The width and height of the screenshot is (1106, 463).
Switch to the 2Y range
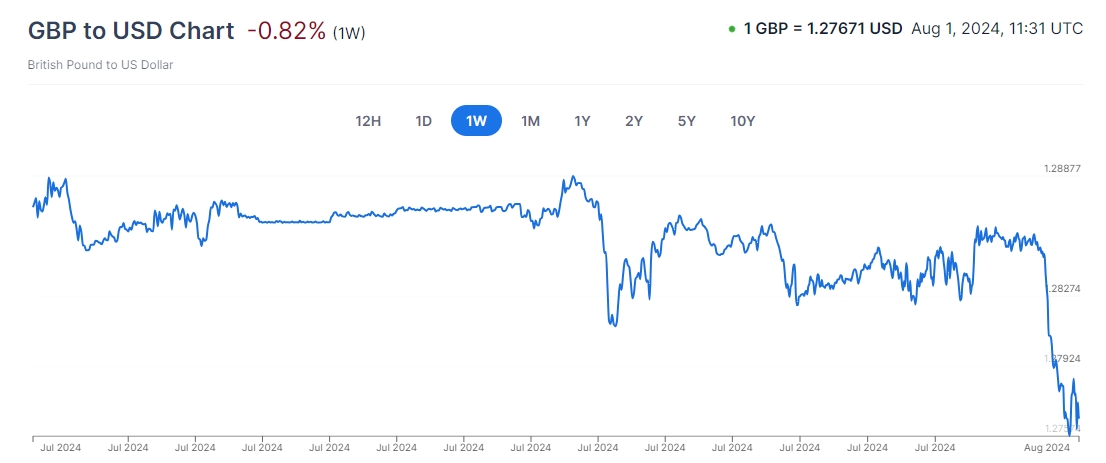pyautogui.click(x=634, y=121)
